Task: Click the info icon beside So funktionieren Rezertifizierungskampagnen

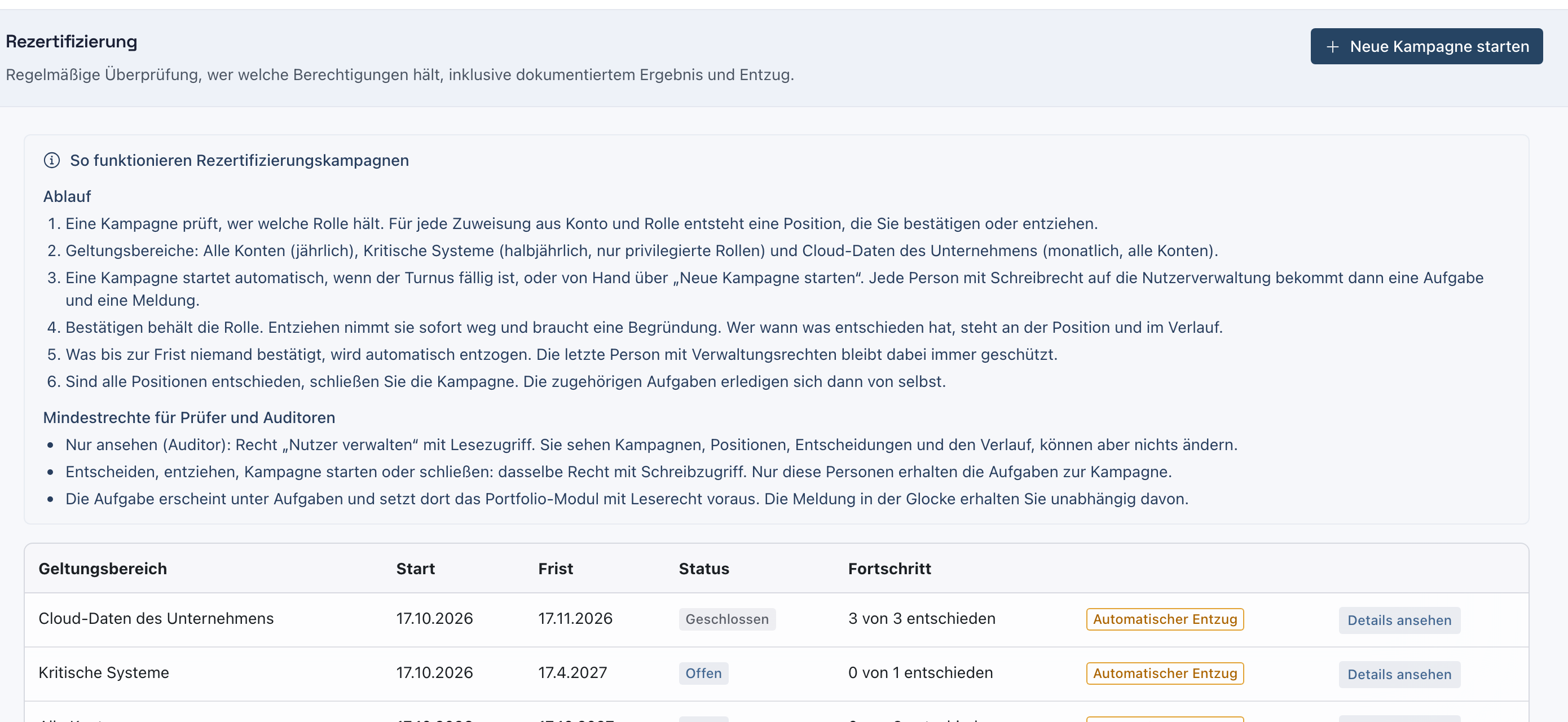Action: [52, 160]
